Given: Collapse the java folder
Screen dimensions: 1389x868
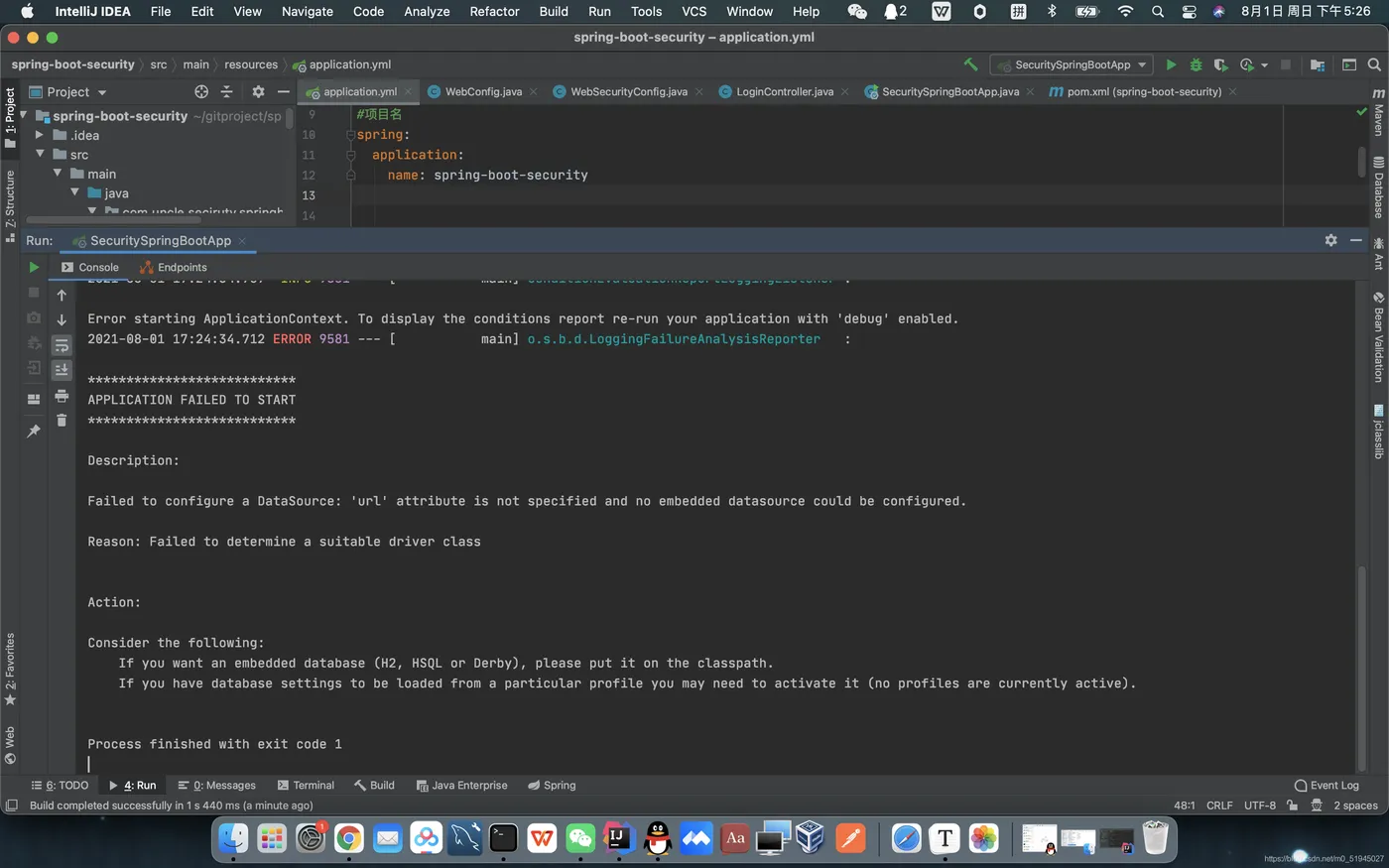Looking at the screenshot, I should [74, 192].
